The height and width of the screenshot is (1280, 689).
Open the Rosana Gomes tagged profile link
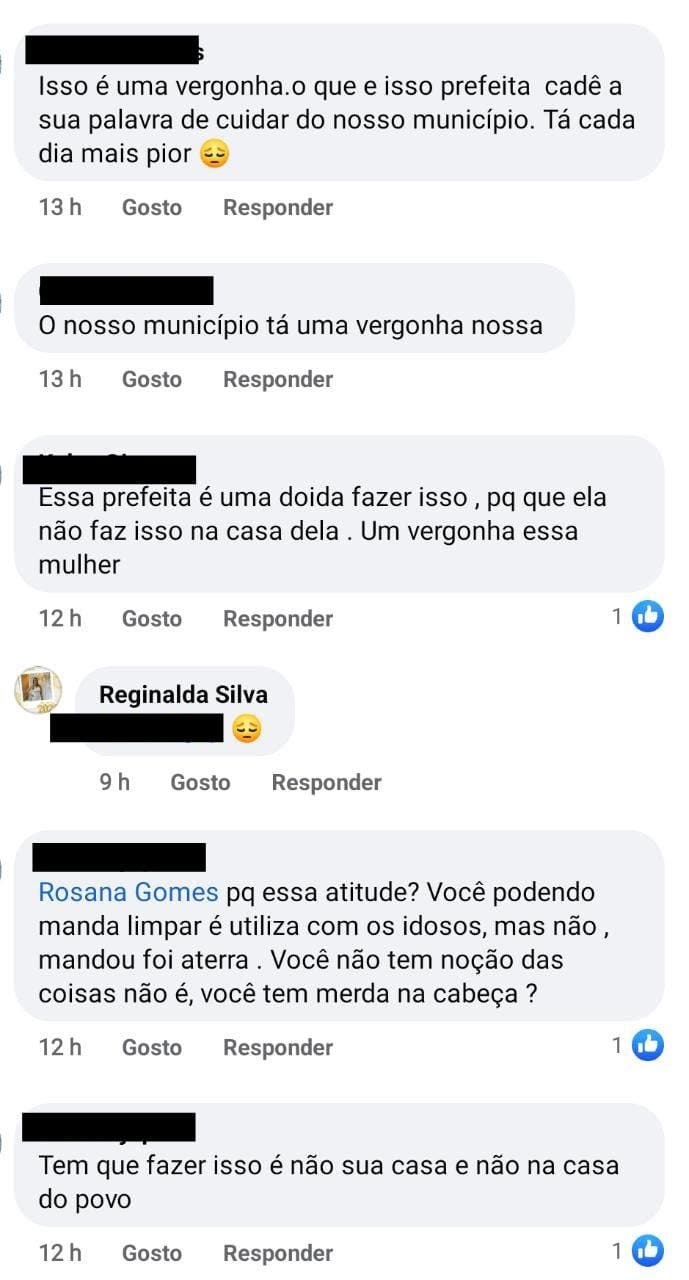[128, 892]
